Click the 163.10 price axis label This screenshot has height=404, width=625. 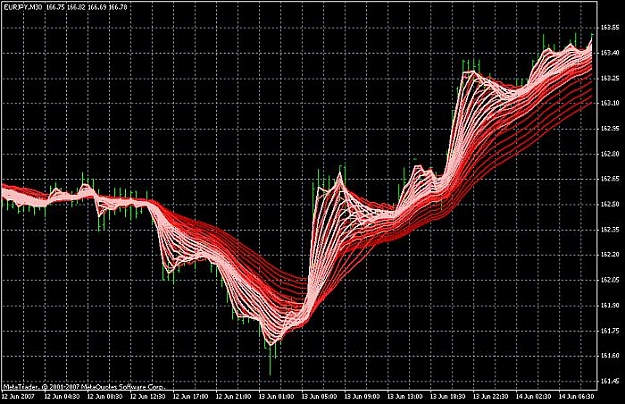[610, 103]
